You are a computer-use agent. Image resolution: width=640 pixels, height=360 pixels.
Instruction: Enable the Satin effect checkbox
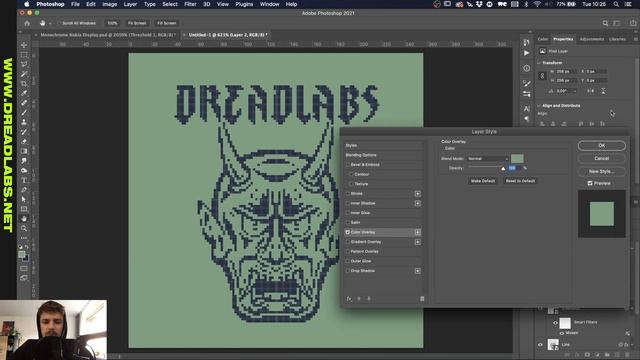(348, 222)
